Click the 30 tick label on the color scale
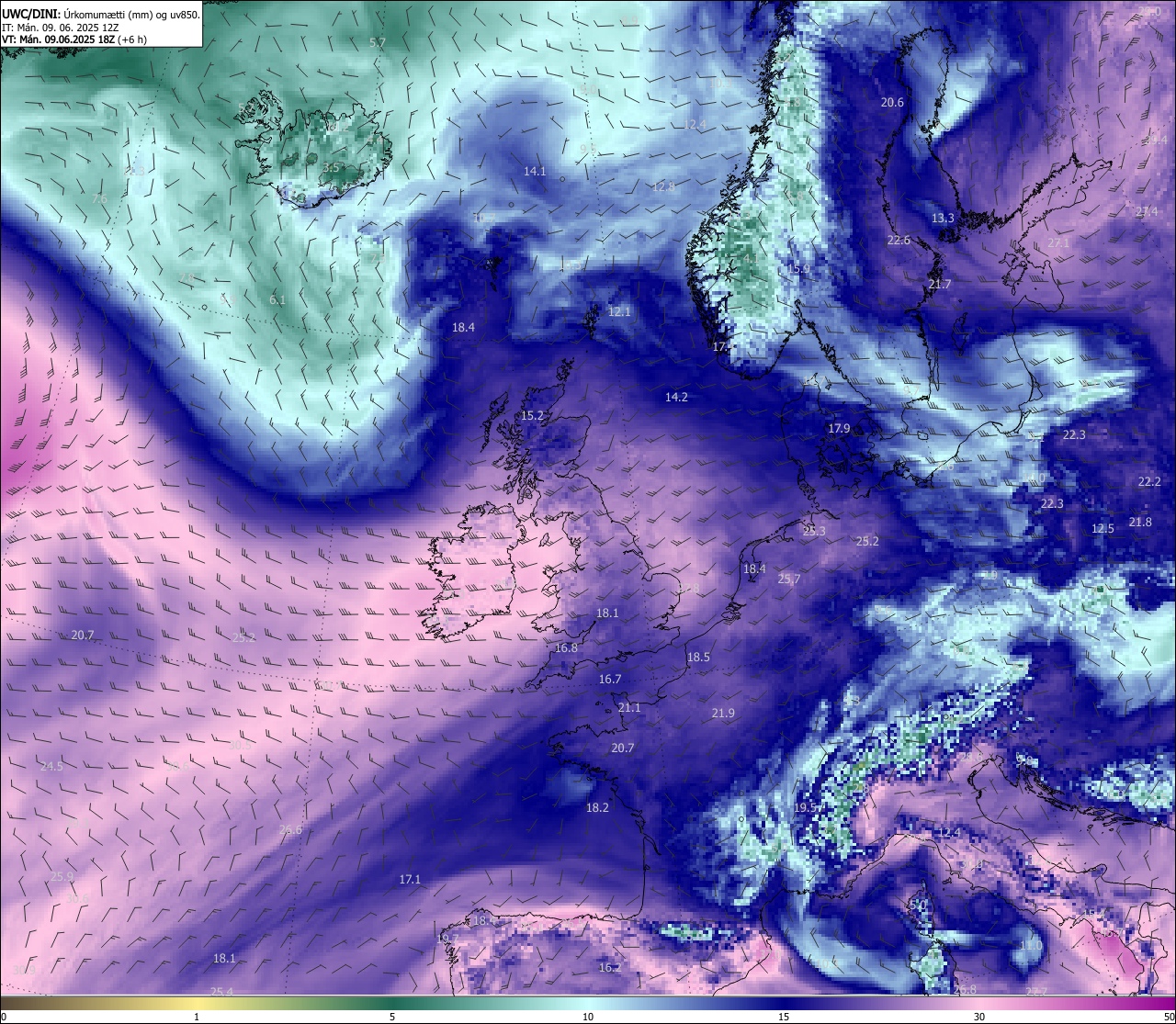The image size is (1176, 1024). [979, 1017]
